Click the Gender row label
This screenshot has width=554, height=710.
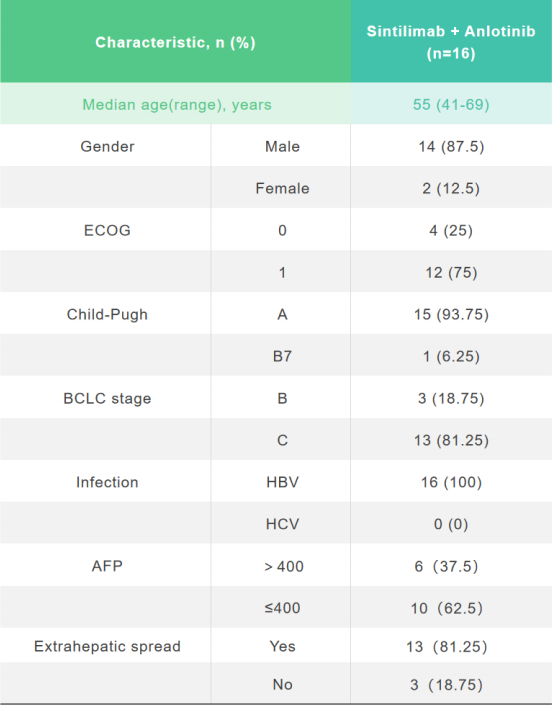107,147
